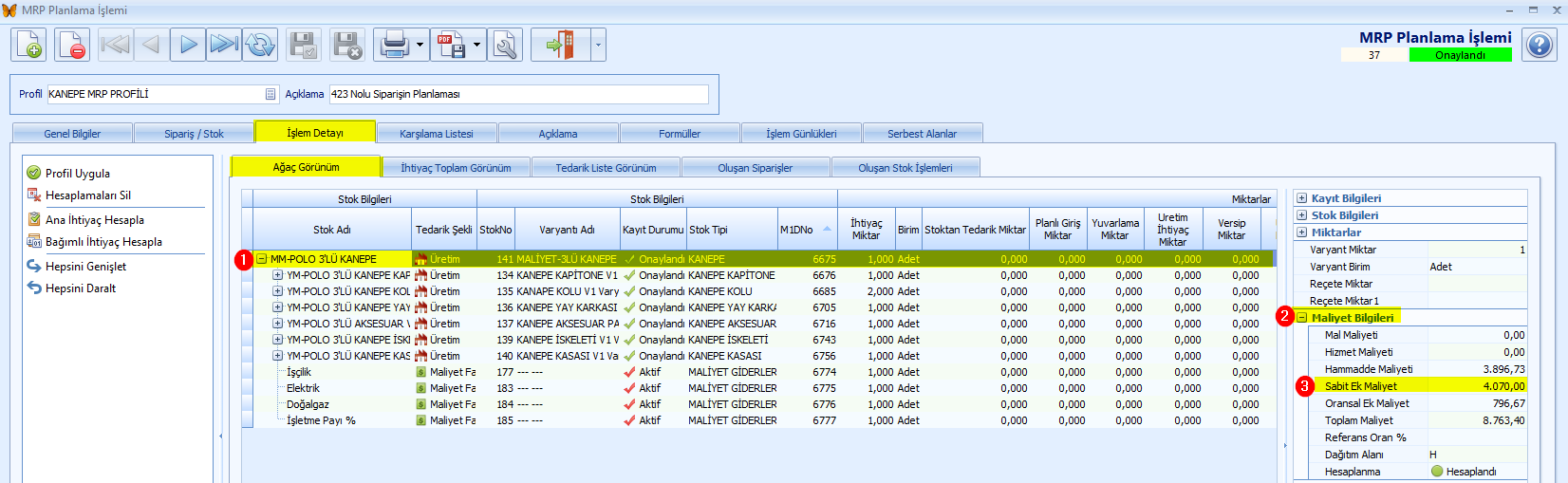This screenshot has height=483, width=1568.
Task: Open the dropdown beside the exit door button
Action: 598,45
